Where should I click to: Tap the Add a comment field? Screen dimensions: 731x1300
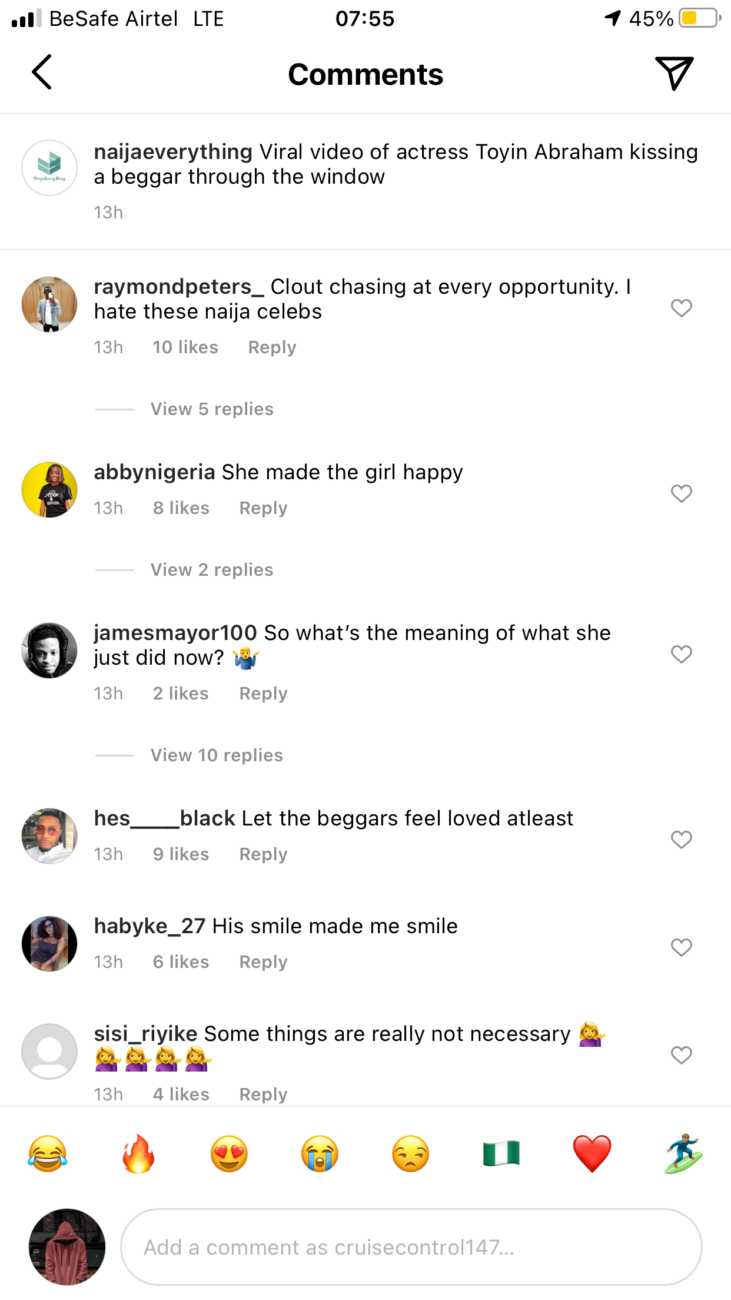(x=410, y=1247)
